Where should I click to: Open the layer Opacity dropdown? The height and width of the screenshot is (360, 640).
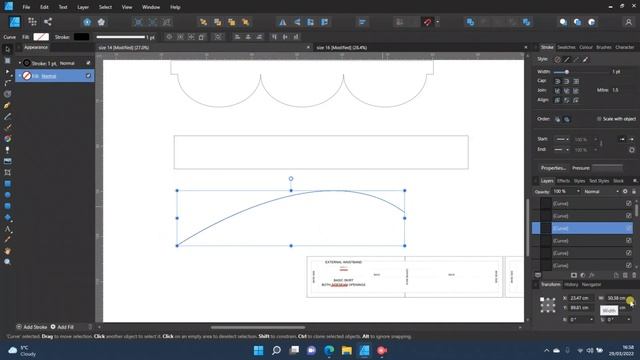point(578,191)
